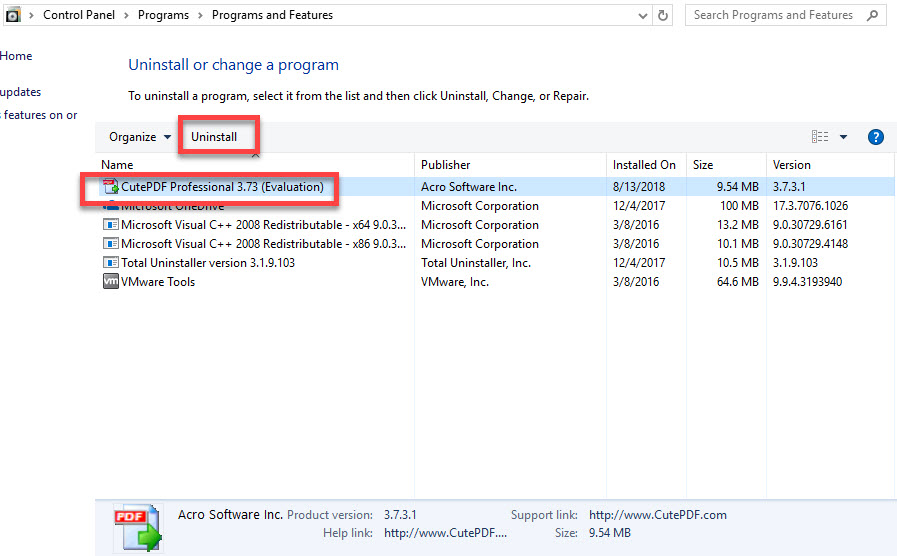Click the 64.6 MB size cell
897x556 pixels.
737,281
